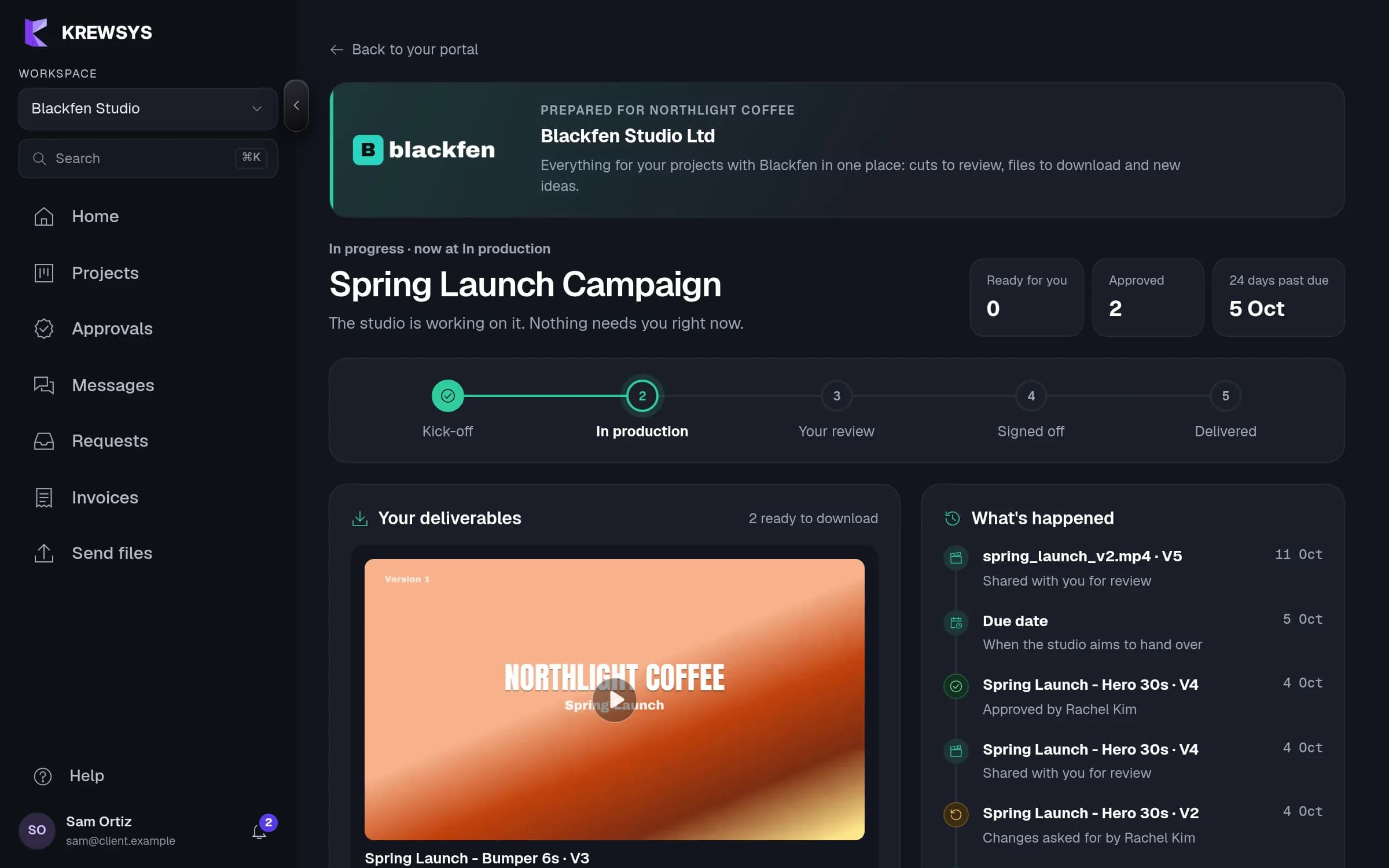Click changes-requested icon for Hero 30s V2
Image resolution: width=1389 pixels, height=868 pixels.
pos(956,815)
